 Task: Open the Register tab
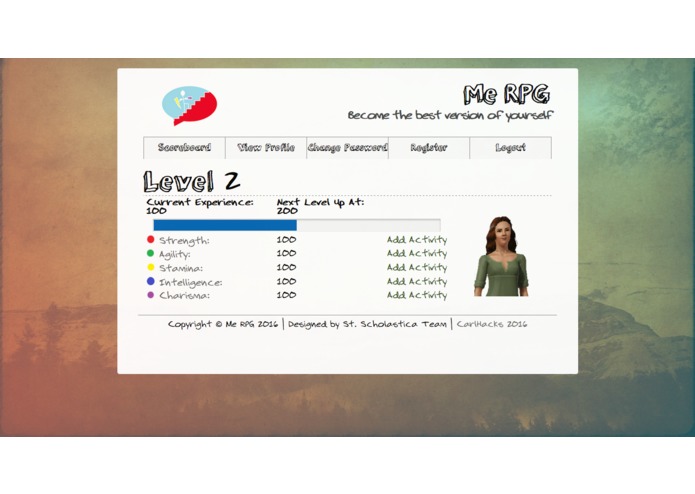pos(429,148)
